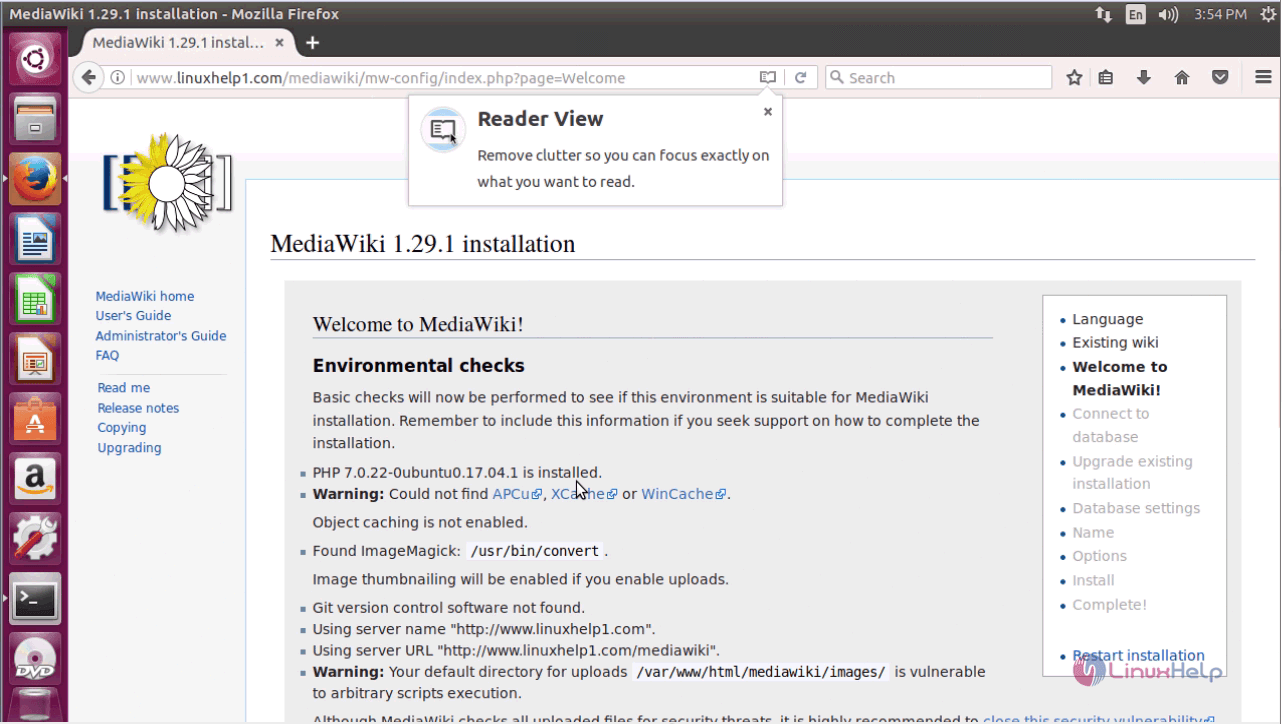Image resolution: width=1282 pixels, height=724 pixels.
Task: Launch LibreOffice Writer from dock
Action: coord(35,240)
